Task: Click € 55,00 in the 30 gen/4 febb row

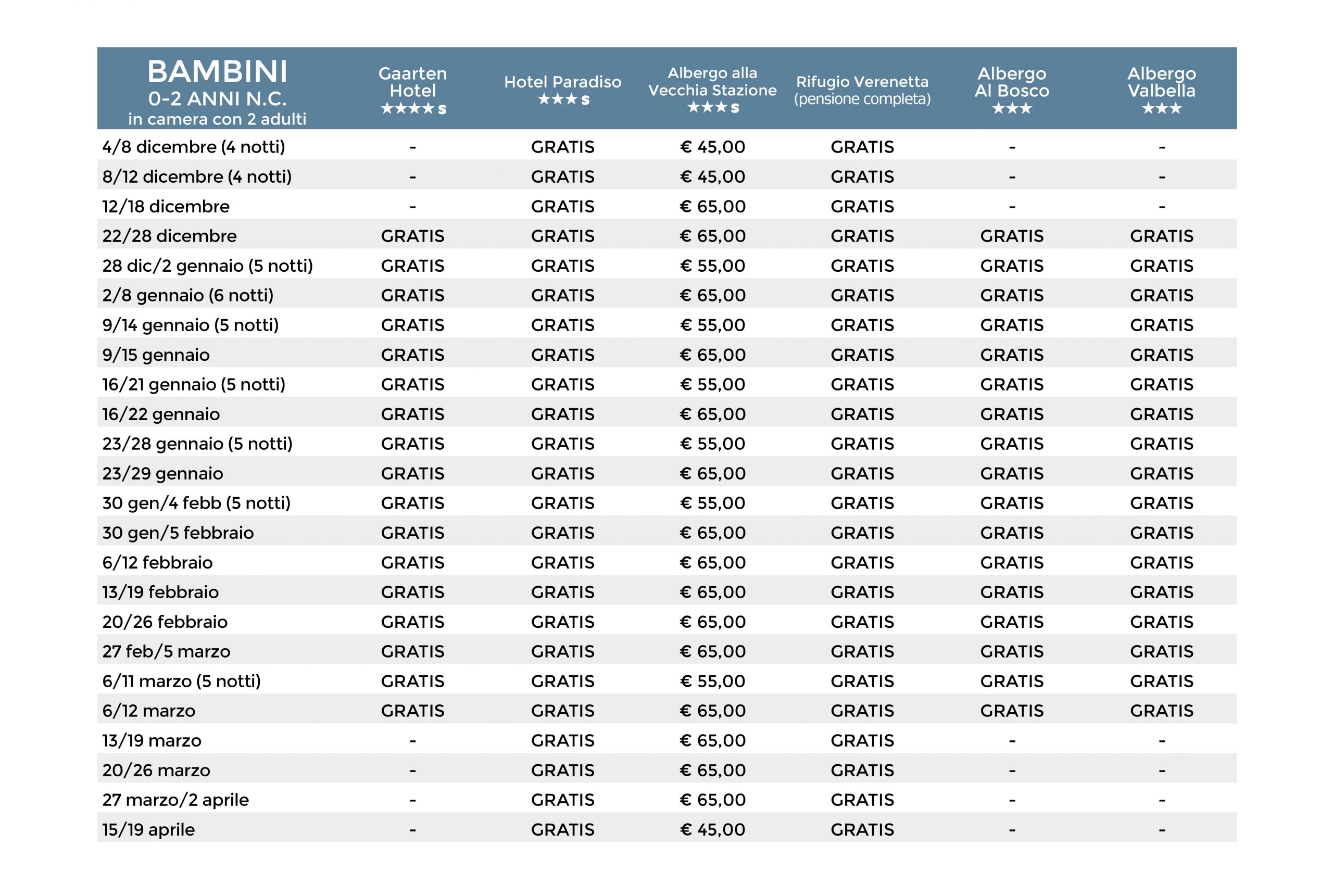Action: (x=712, y=503)
